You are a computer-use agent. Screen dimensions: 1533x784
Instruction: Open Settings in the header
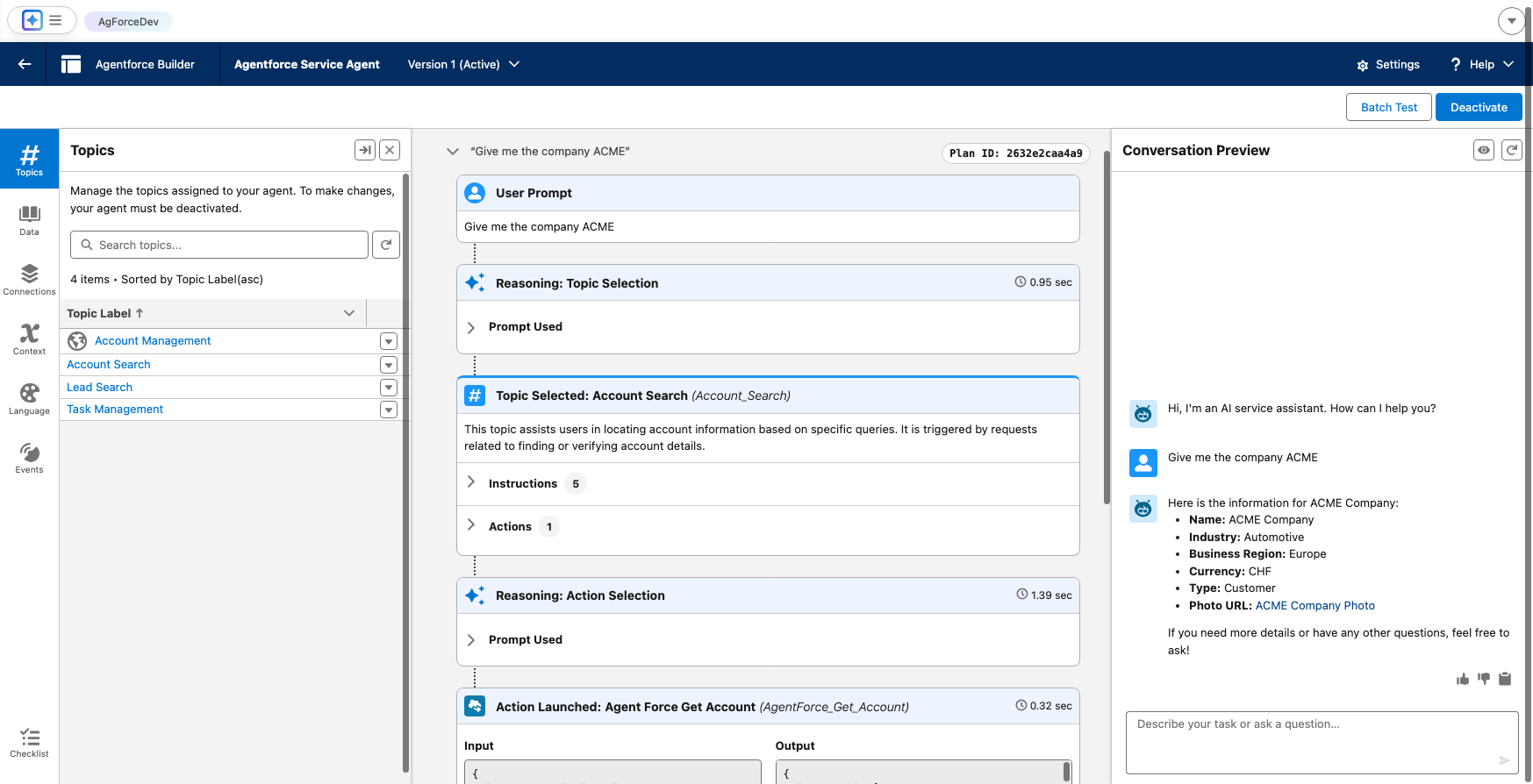(x=1388, y=64)
